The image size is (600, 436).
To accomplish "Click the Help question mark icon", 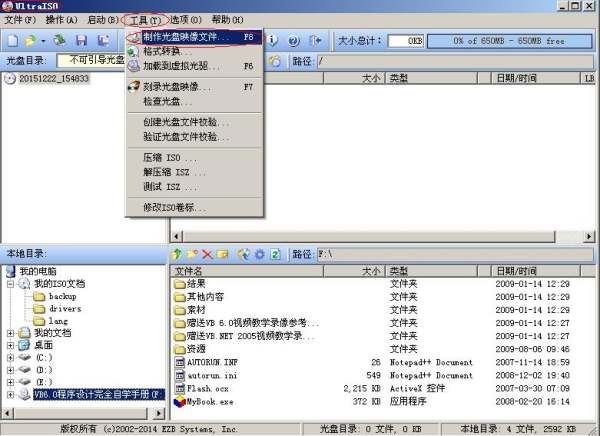I will pyautogui.click(x=293, y=41).
